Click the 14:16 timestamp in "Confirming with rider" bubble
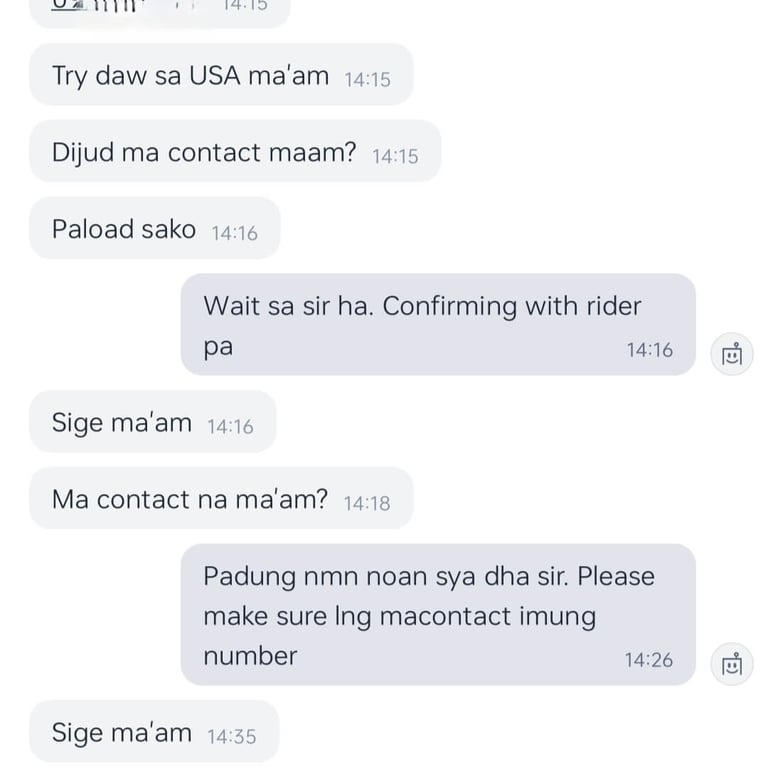Screen dimensions: 768x768 (x=650, y=350)
